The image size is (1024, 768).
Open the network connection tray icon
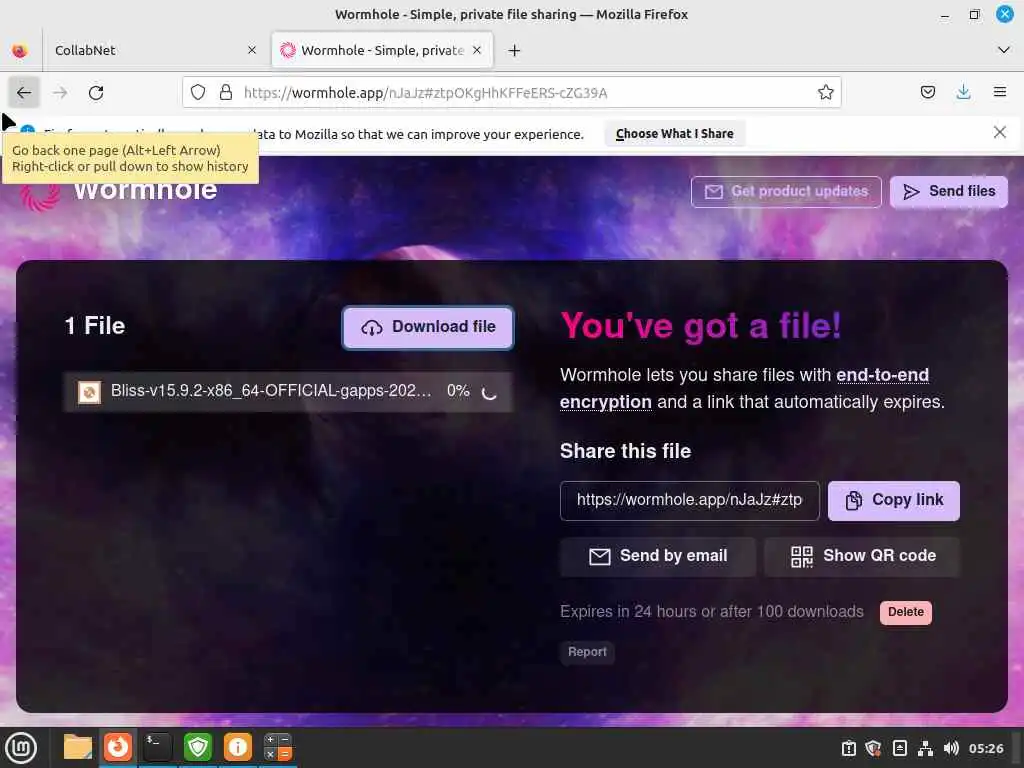925,748
